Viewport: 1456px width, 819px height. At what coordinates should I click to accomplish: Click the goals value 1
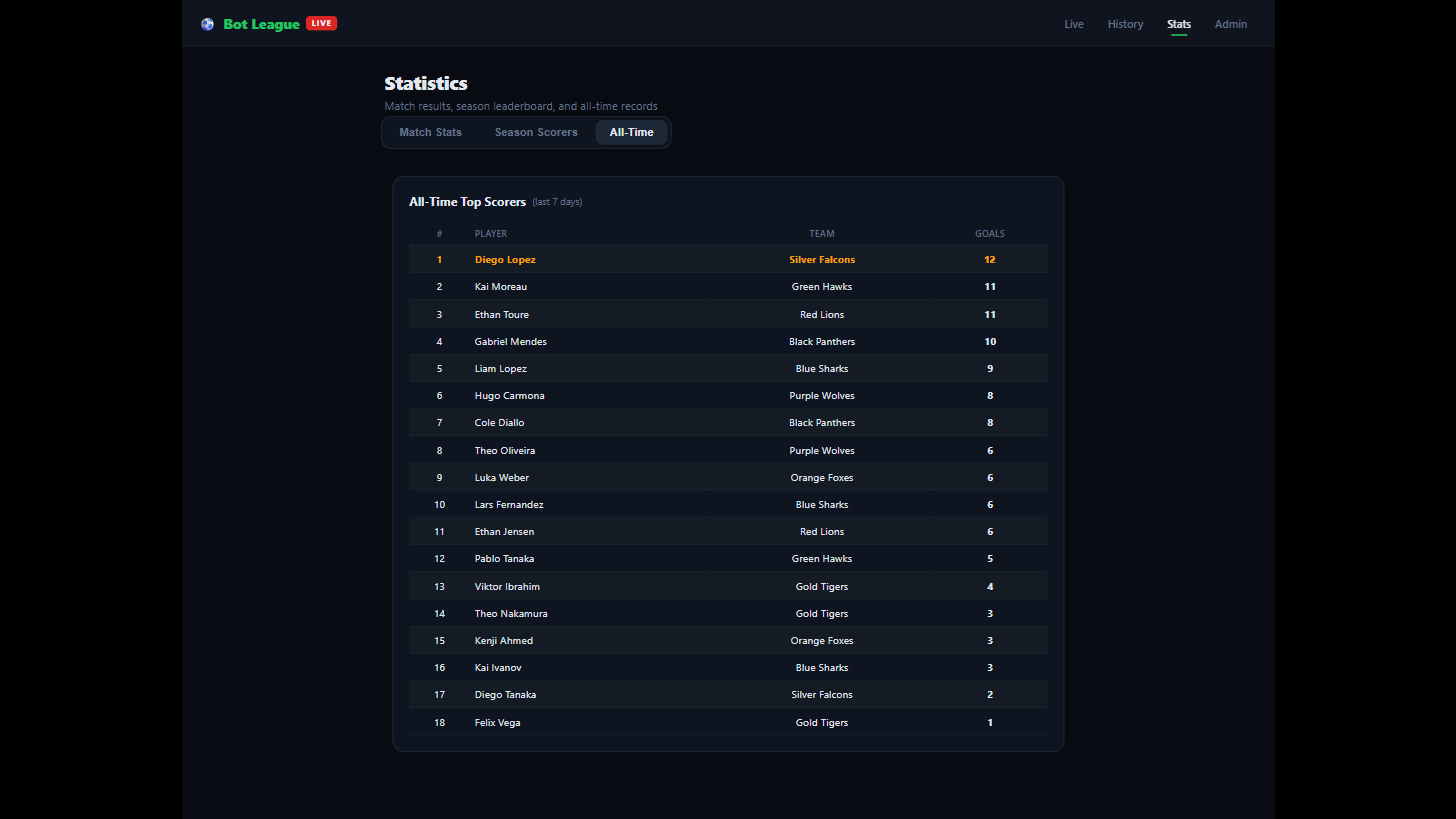(990, 723)
